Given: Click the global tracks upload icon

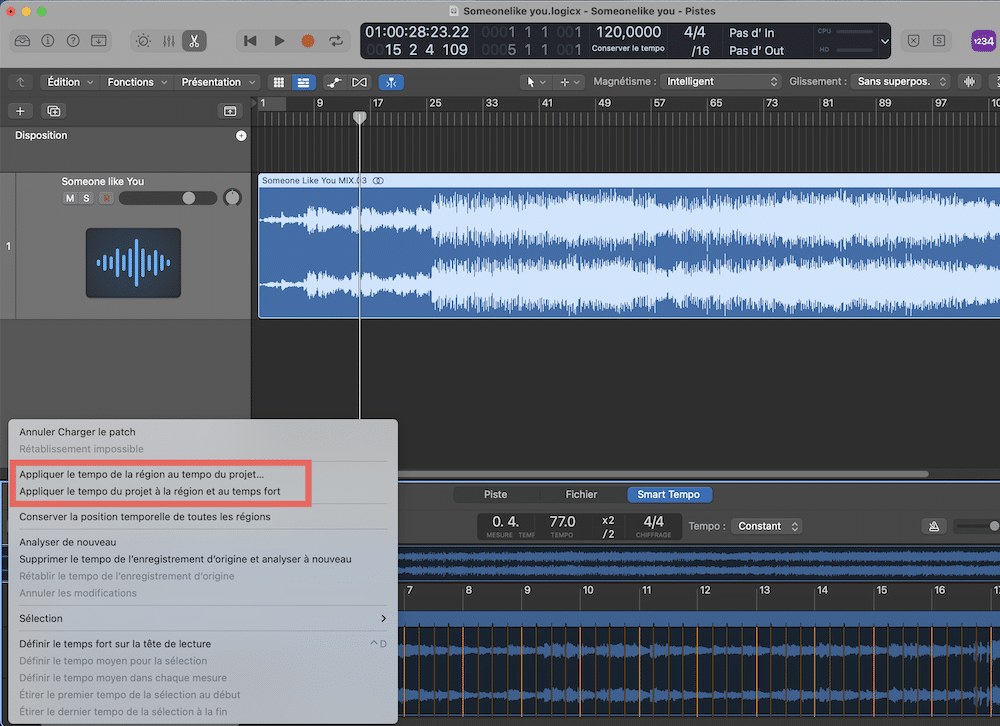Looking at the screenshot, I should point(230,111).
